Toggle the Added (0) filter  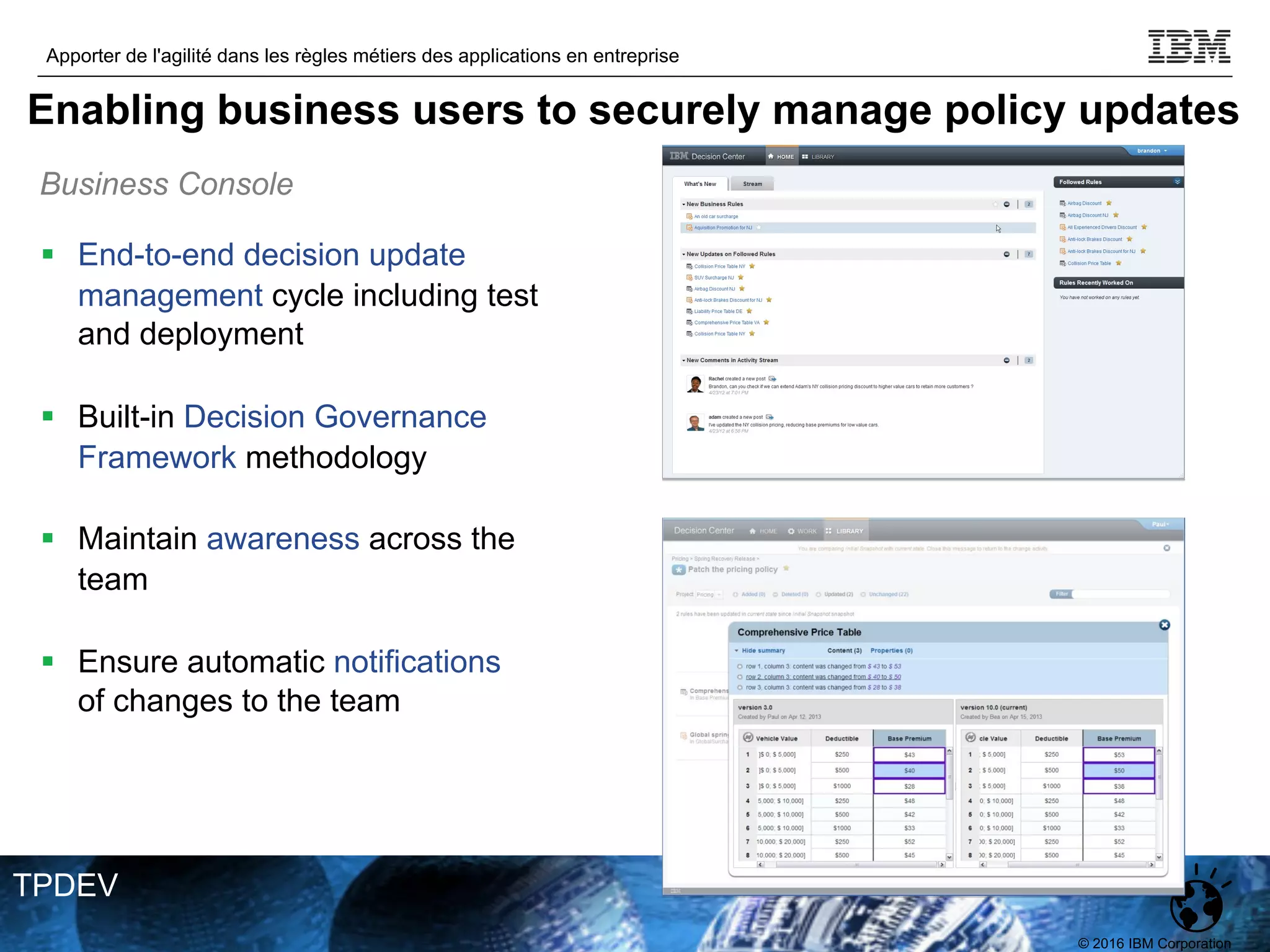(749, 594)
